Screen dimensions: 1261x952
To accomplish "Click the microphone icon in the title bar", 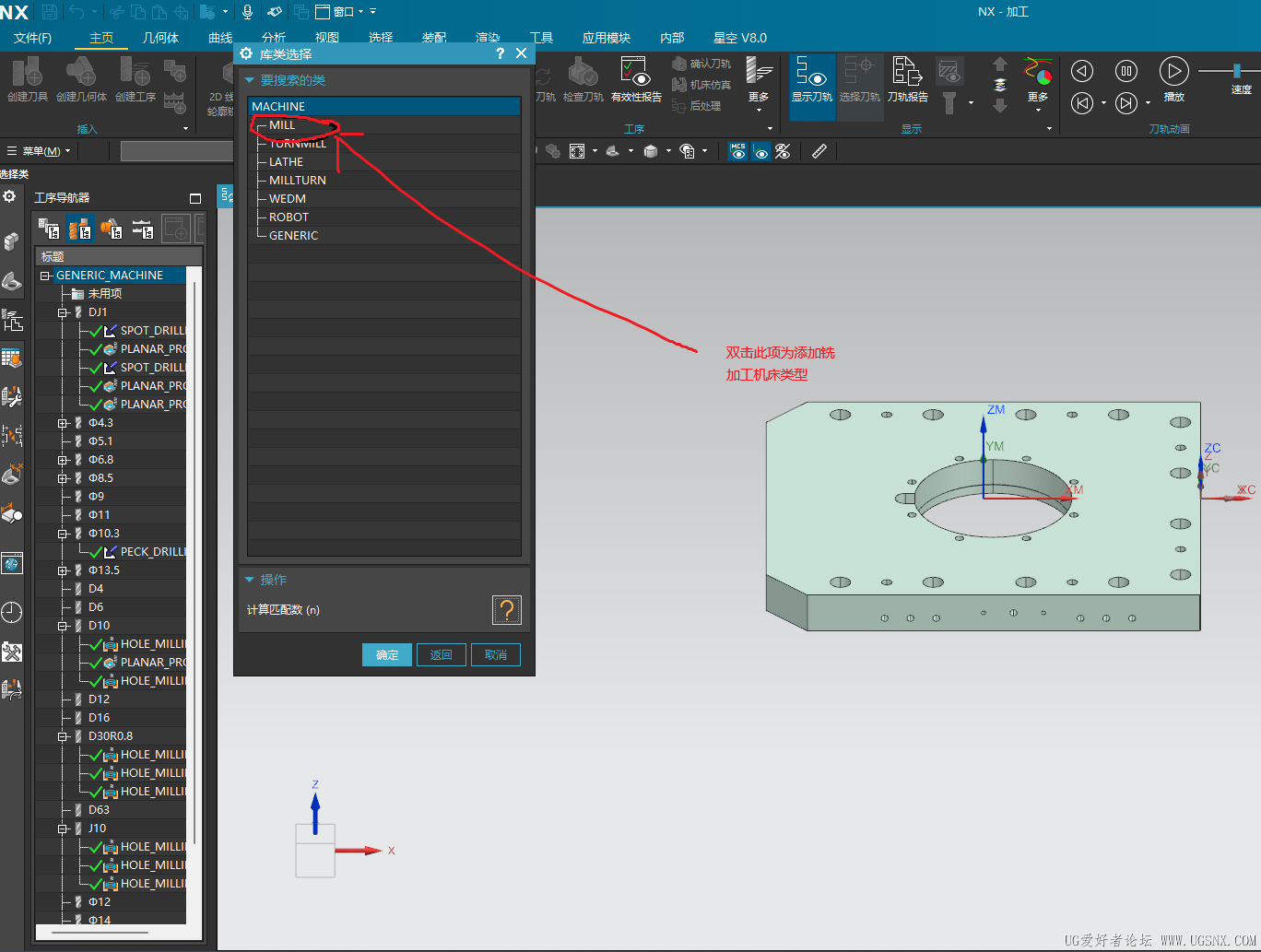I will [247, 12].
